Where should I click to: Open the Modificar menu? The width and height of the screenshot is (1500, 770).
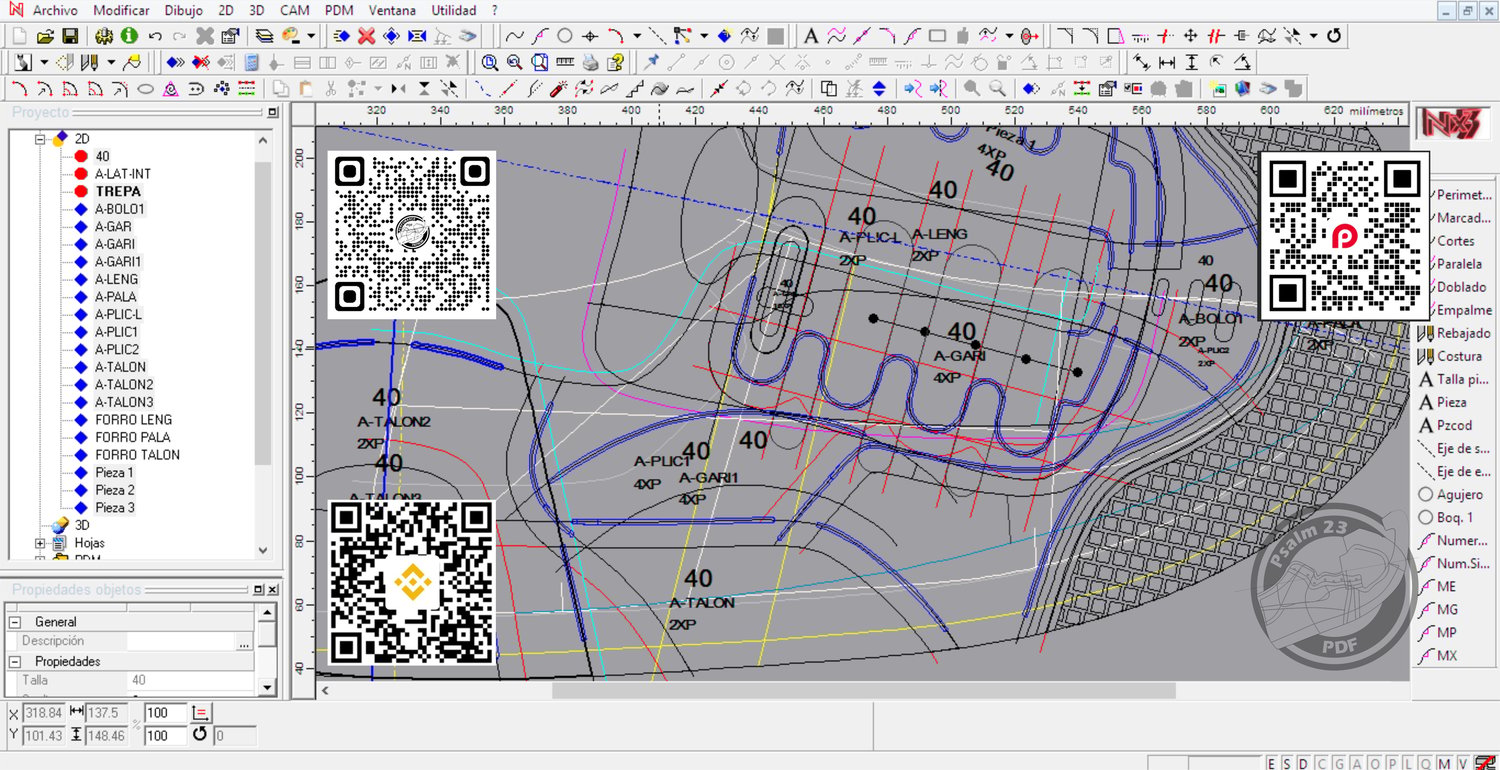tap(121, 10)
